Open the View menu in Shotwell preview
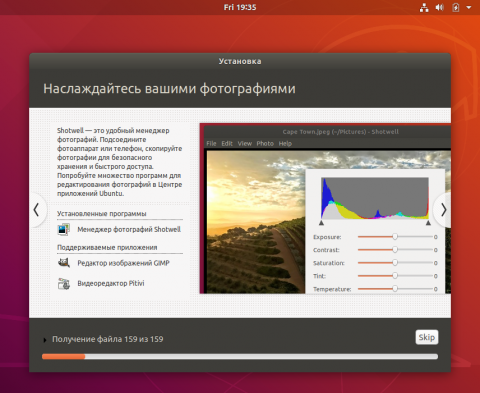This screenshot has width=480, height=393. (x=245, y=143)
